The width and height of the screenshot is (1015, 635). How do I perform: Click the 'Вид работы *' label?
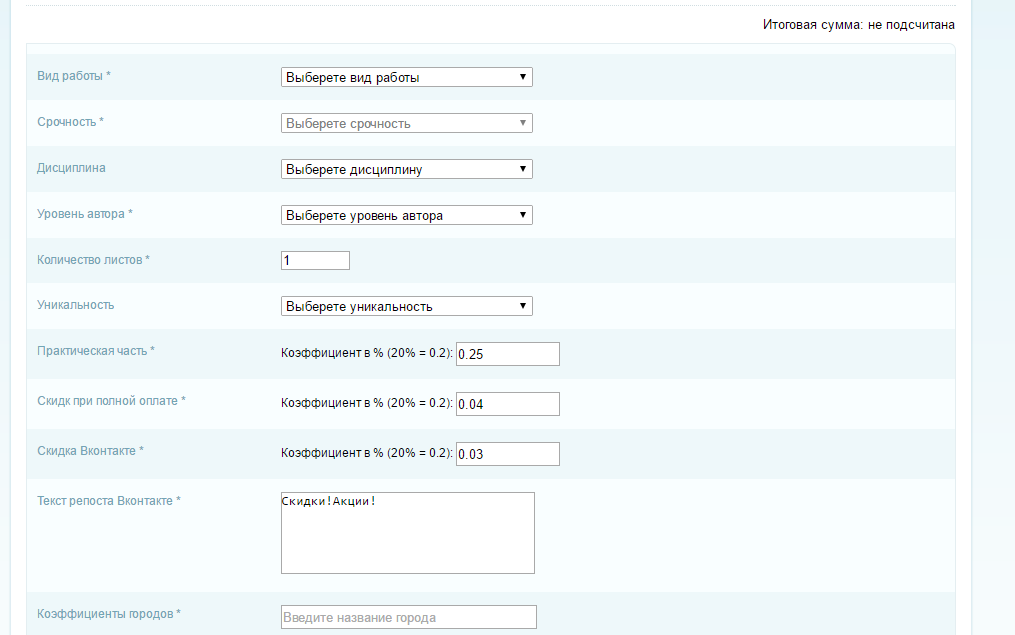[74, 76]
